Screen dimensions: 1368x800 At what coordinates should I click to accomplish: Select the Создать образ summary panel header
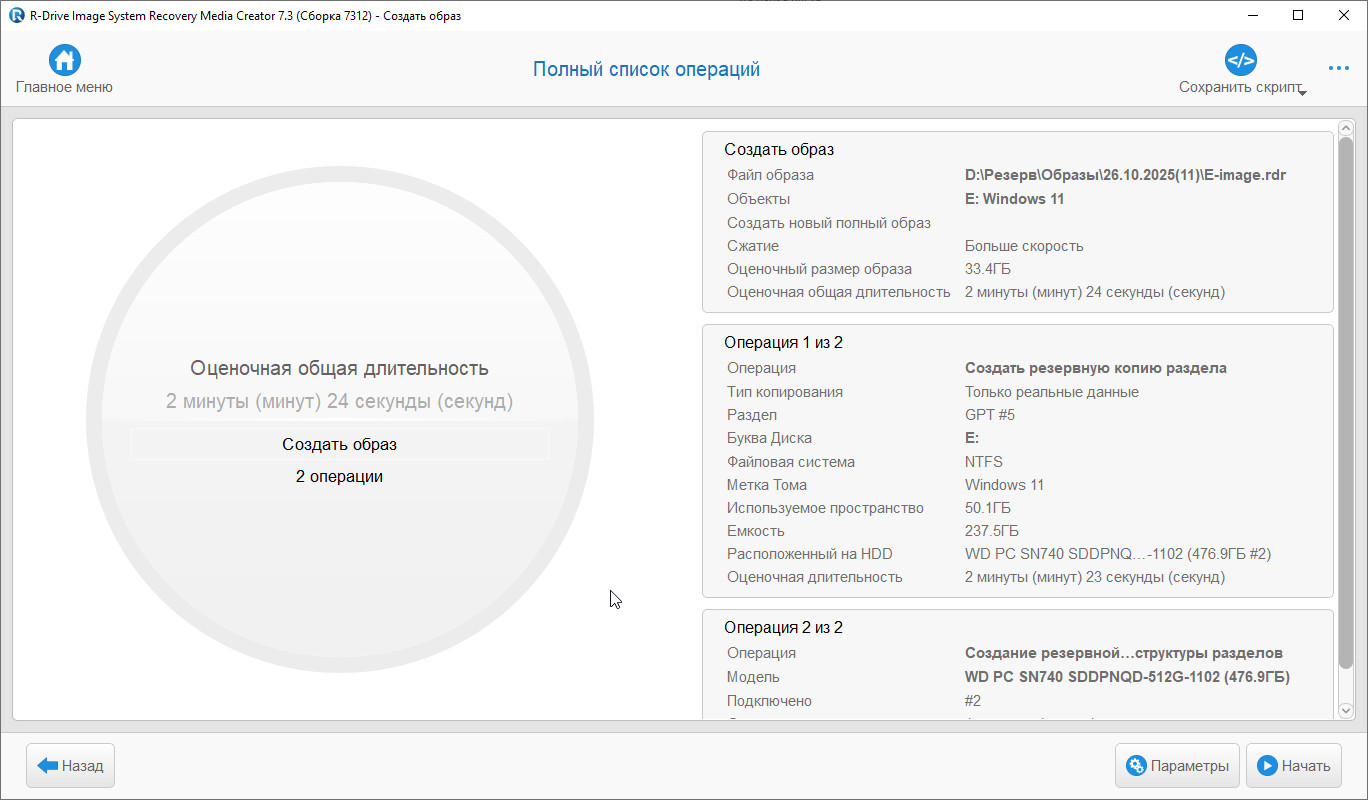tap(779, 150)
